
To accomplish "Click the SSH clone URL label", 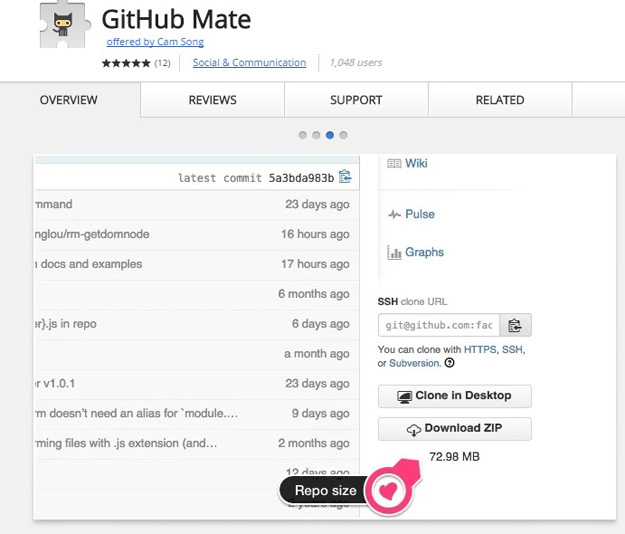I will [412, 302].
